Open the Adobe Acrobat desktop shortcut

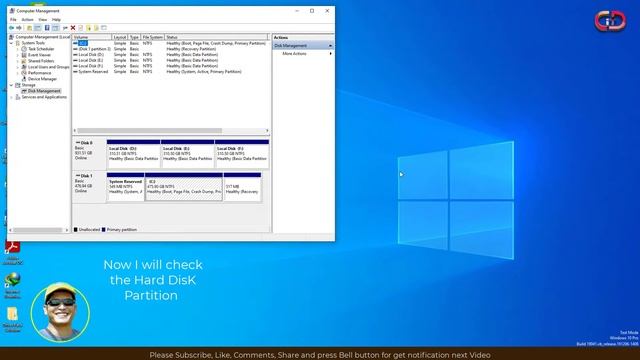[12, 252]
